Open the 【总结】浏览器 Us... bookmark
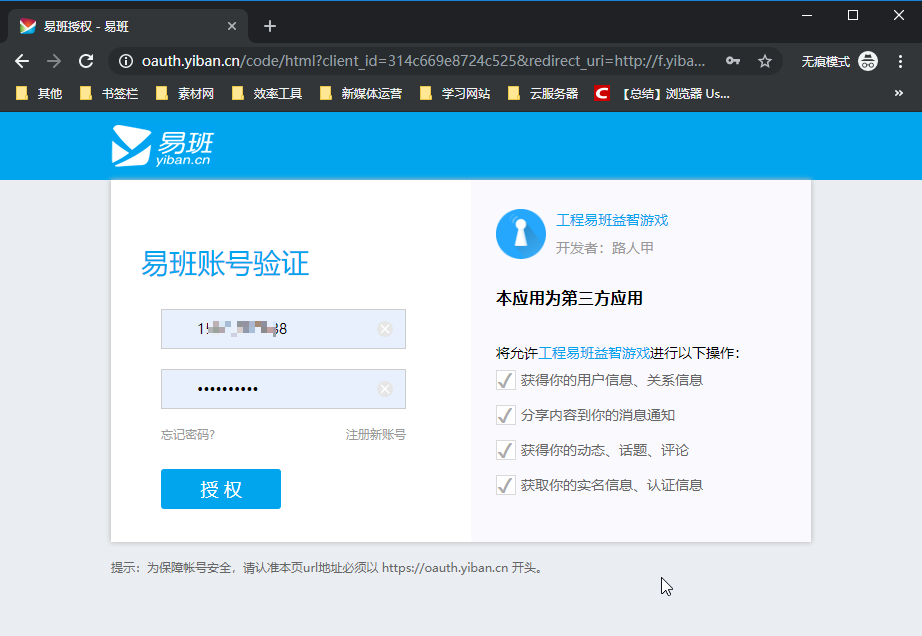 [x=662, y=93]
